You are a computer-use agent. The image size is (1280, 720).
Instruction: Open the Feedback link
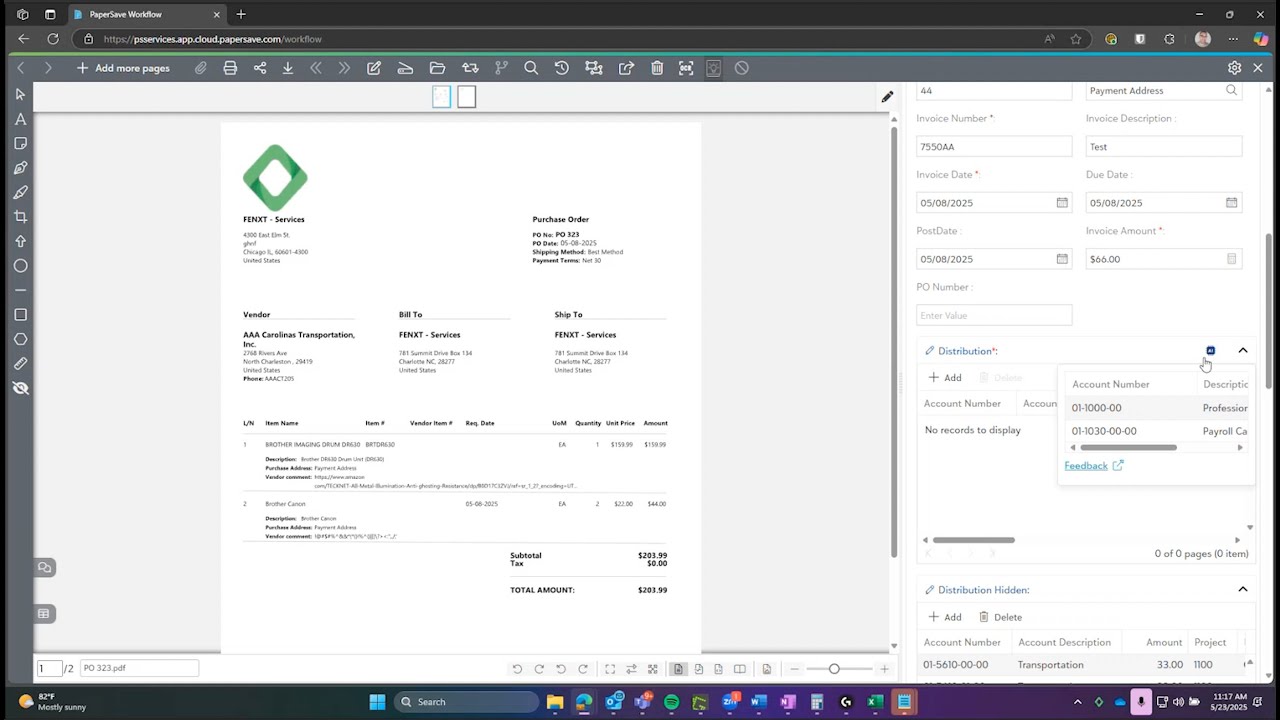click(1086, 466)
